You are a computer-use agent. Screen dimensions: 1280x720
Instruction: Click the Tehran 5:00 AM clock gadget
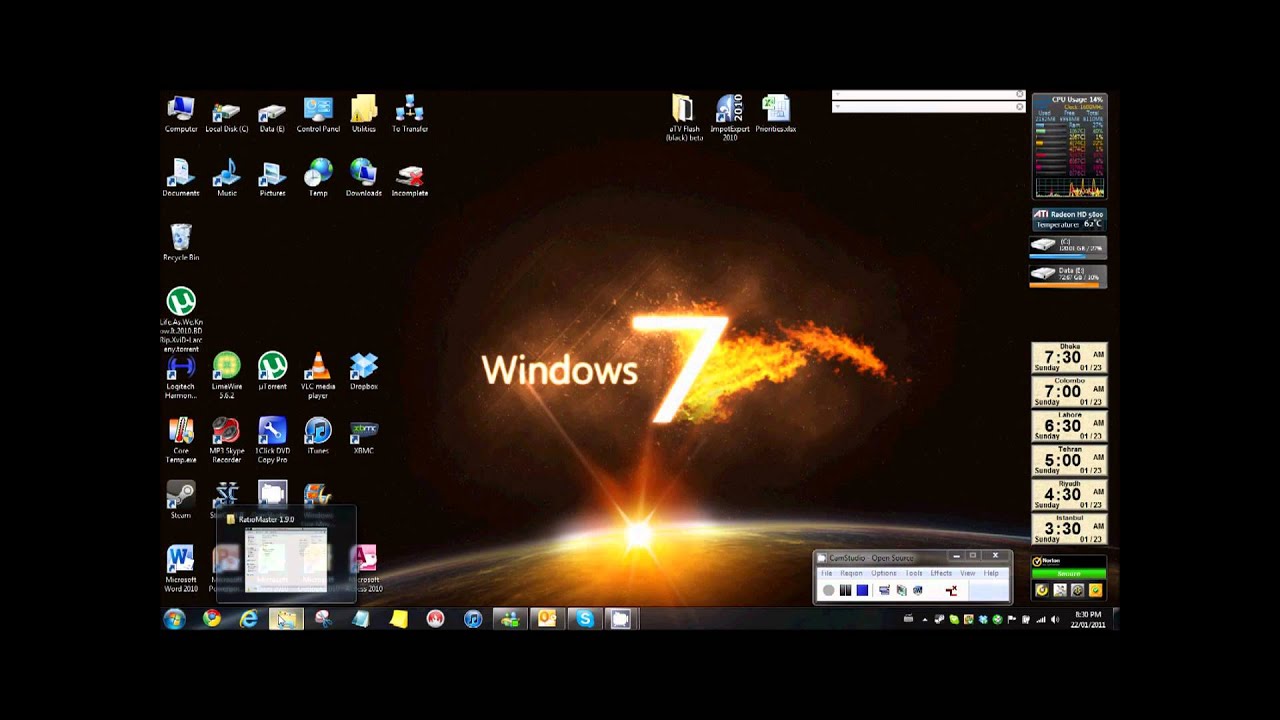(x=1069, y=460)
